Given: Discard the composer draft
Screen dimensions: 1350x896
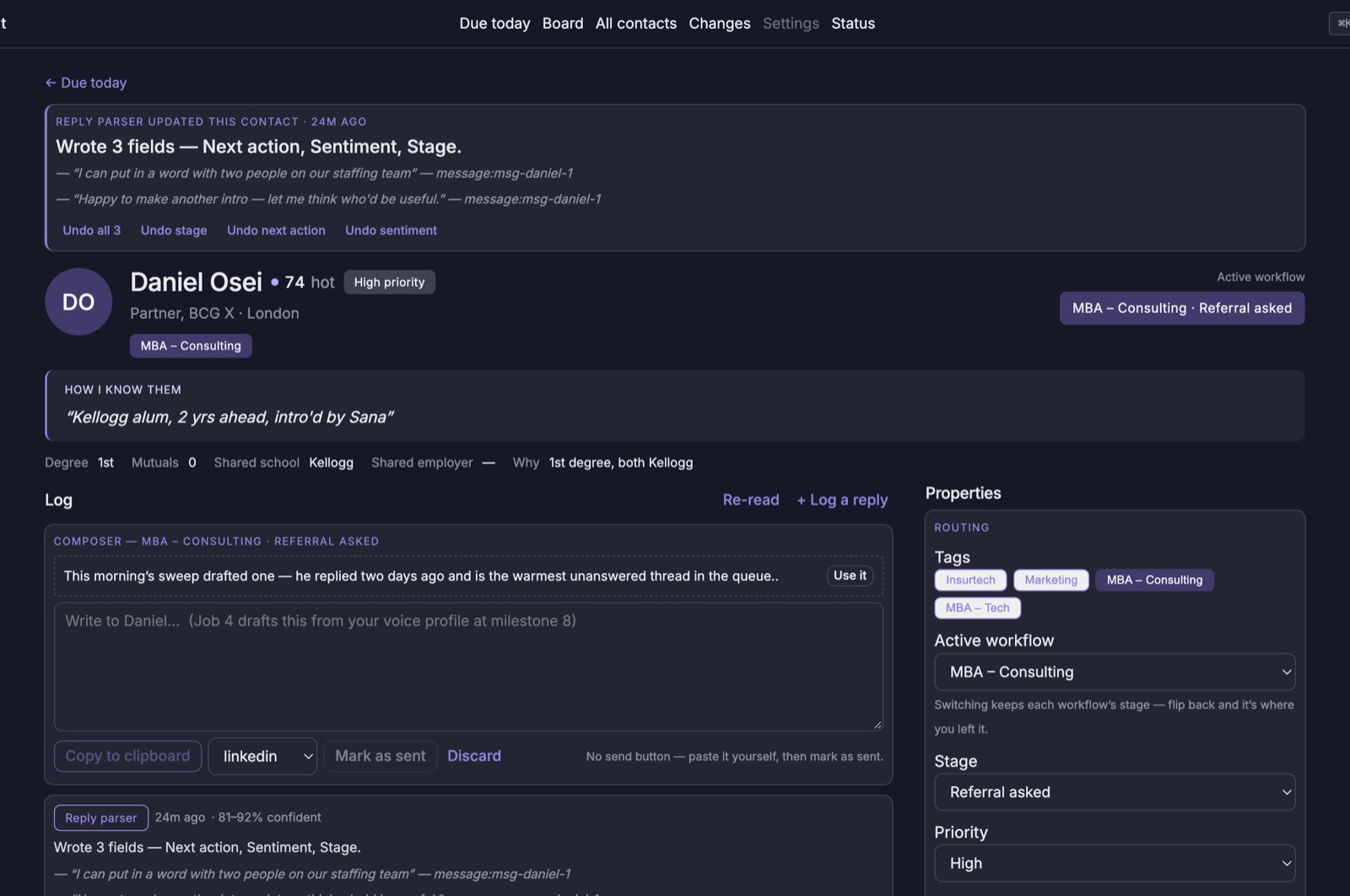Looking at the screenshot, I should 474,756.
